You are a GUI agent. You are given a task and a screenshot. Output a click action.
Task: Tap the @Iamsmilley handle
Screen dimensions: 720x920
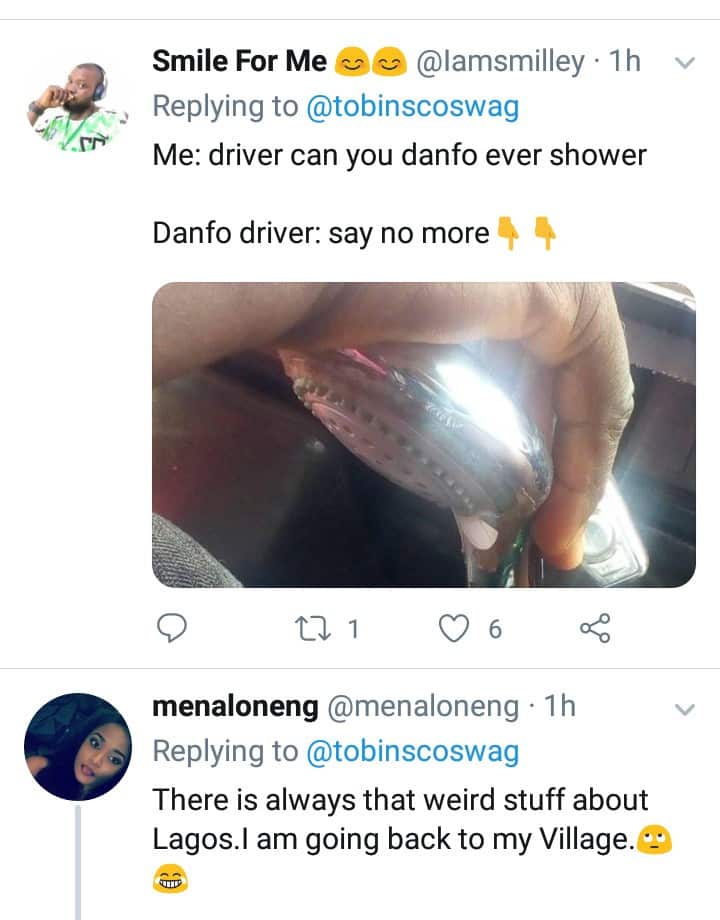(x=499, y=62)
